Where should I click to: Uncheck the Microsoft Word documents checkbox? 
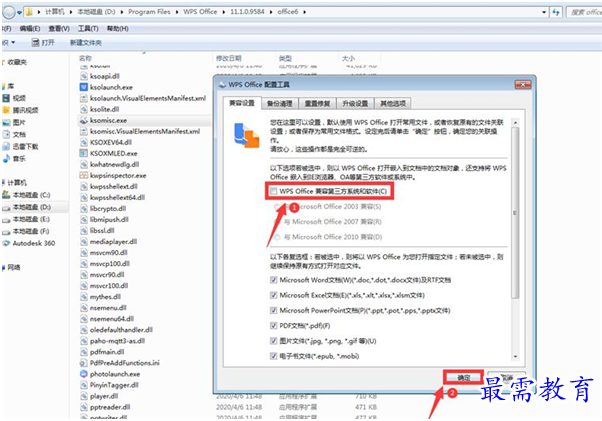[273, 280]
